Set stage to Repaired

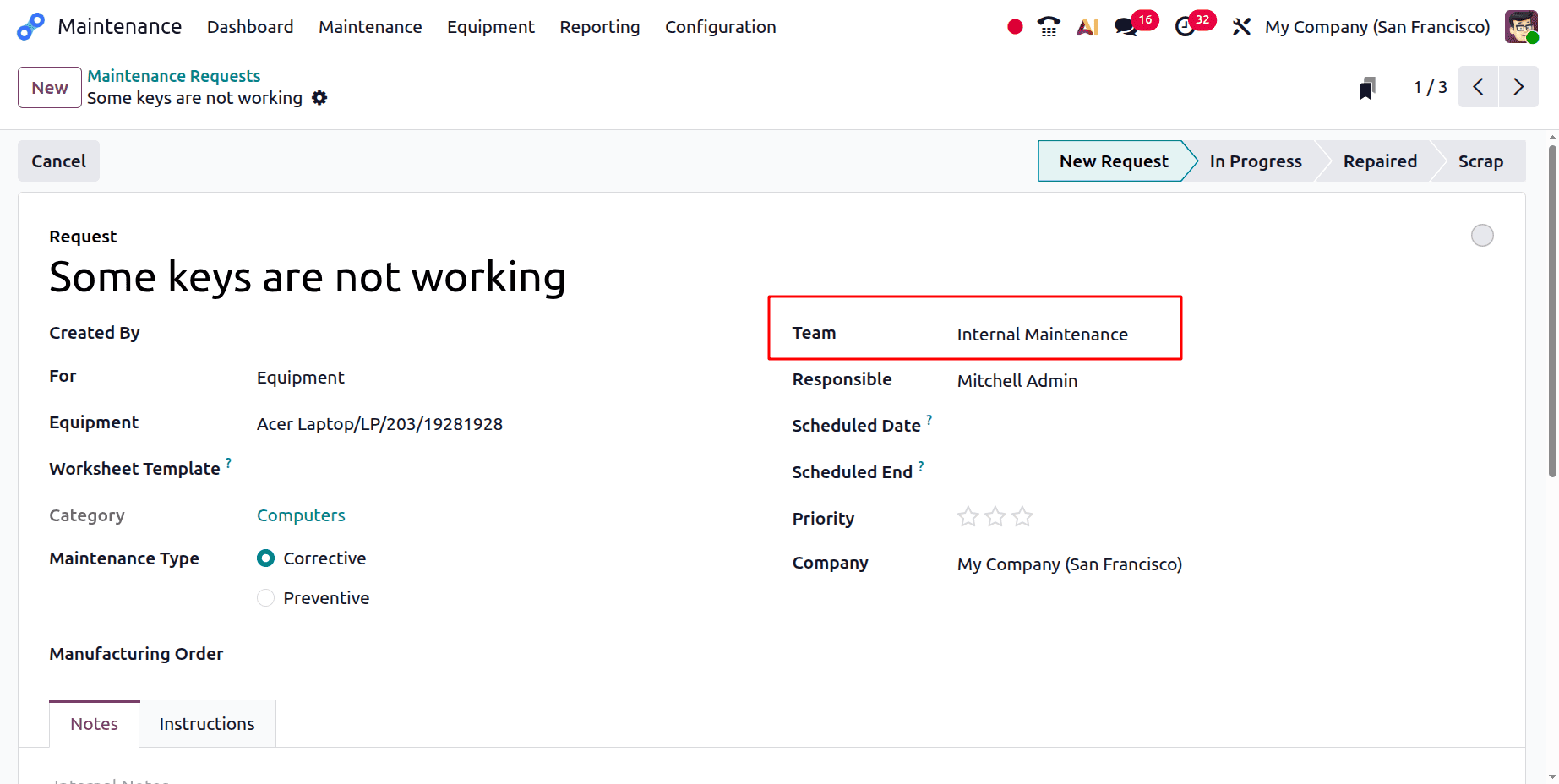(x=1380, y=161)
